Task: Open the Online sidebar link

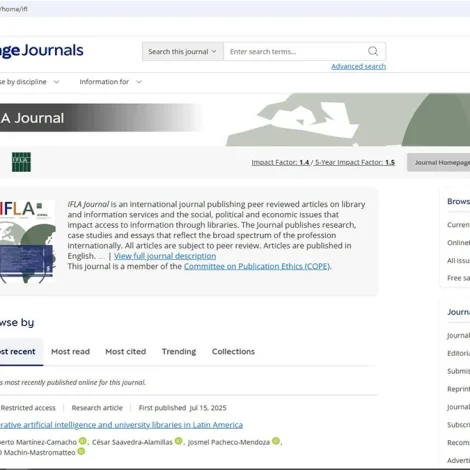Action: (458, 243)
